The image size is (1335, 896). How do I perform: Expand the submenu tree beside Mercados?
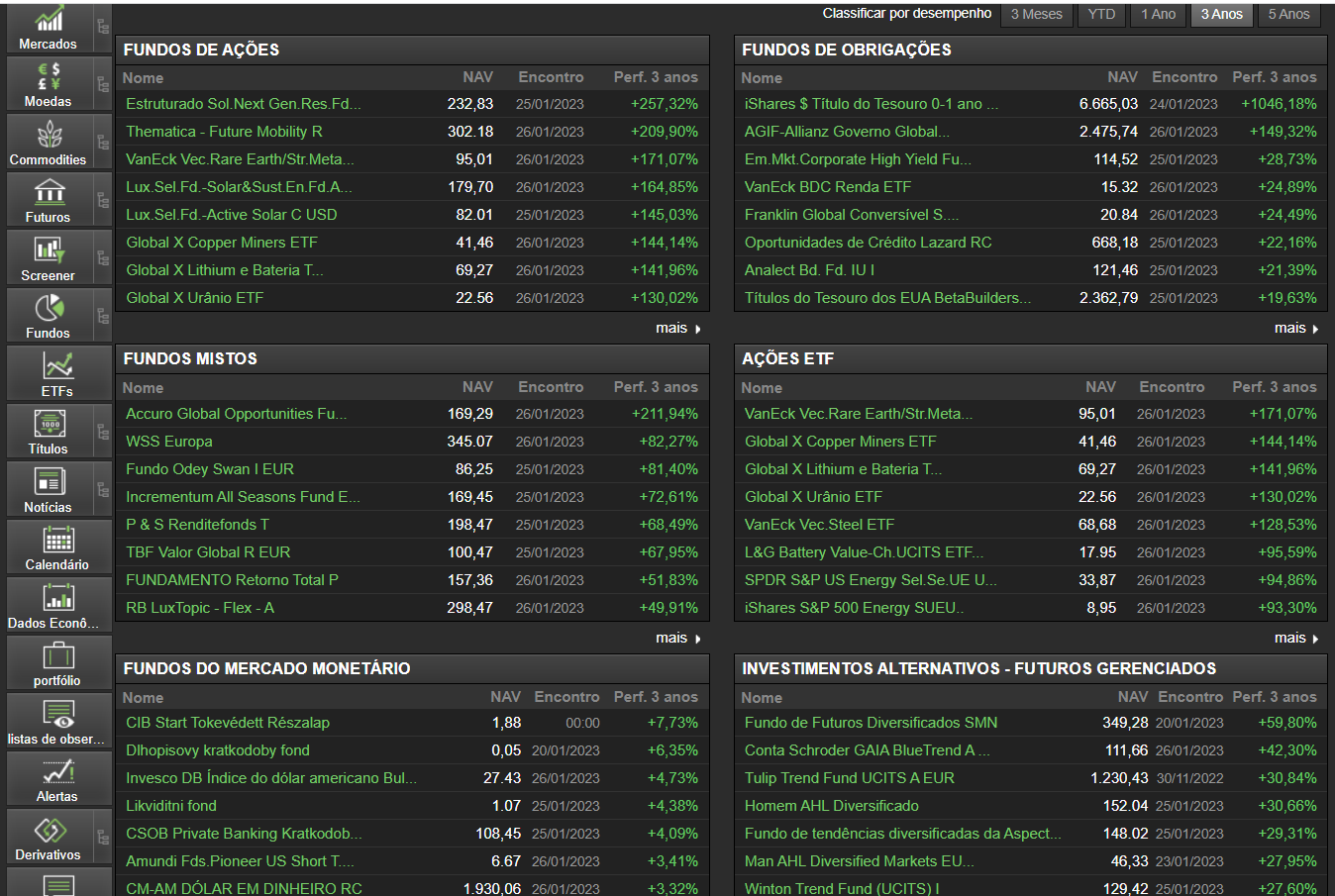tap(103, 27)
